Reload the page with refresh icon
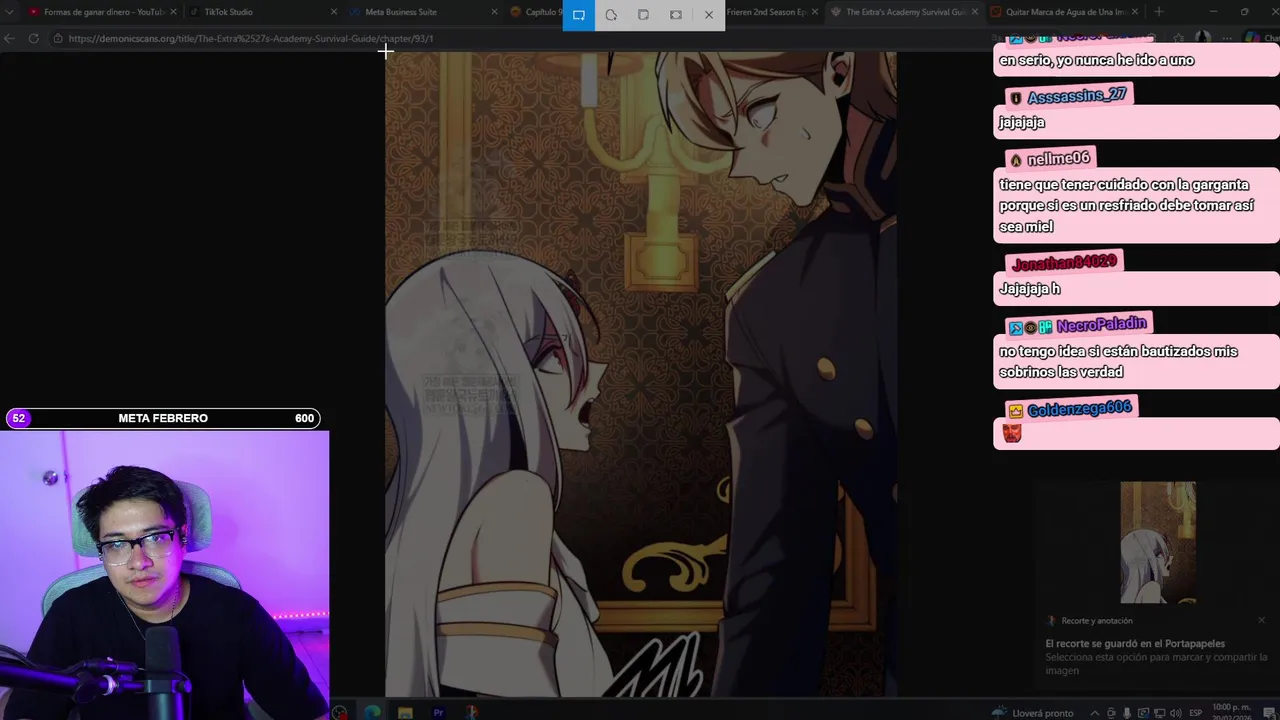The height and width of the screenshot is (720, 1280). tap(33, 38)
